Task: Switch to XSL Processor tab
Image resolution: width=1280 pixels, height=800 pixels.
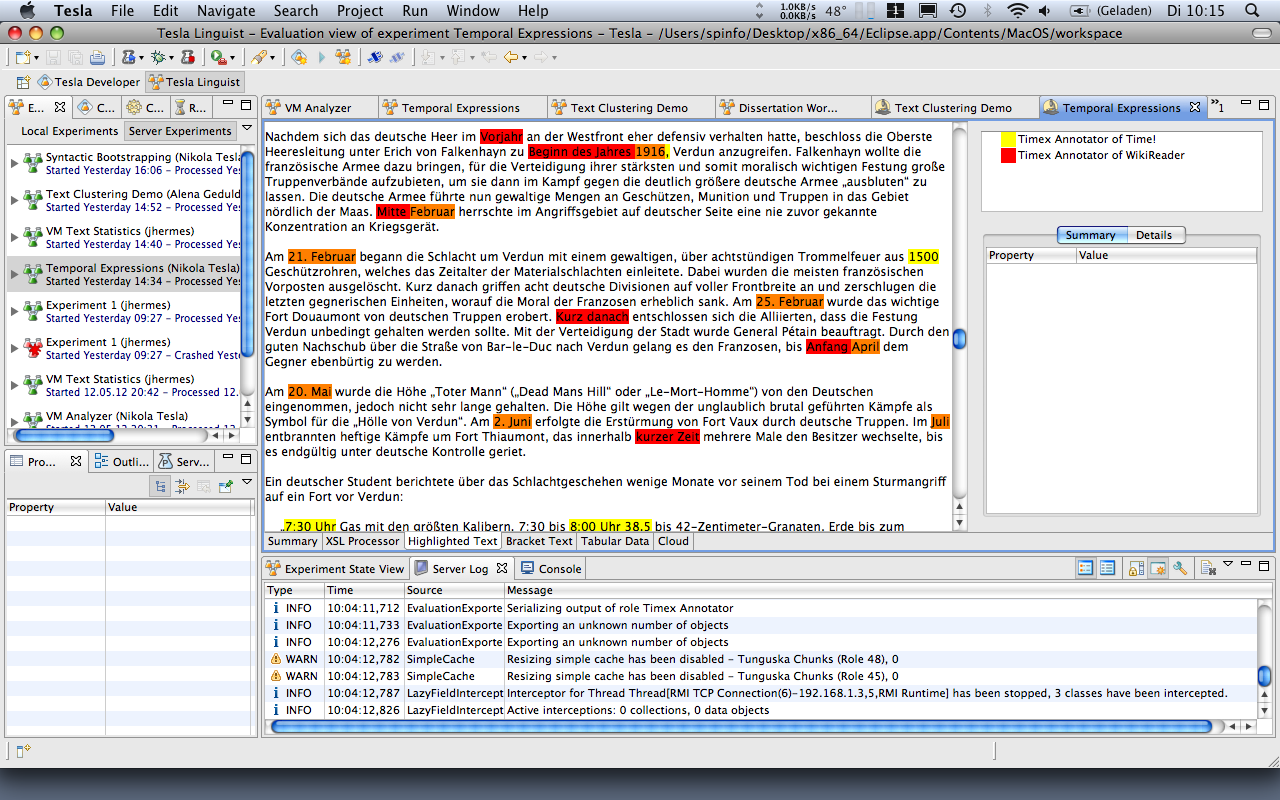Action: tap(362, 541)
